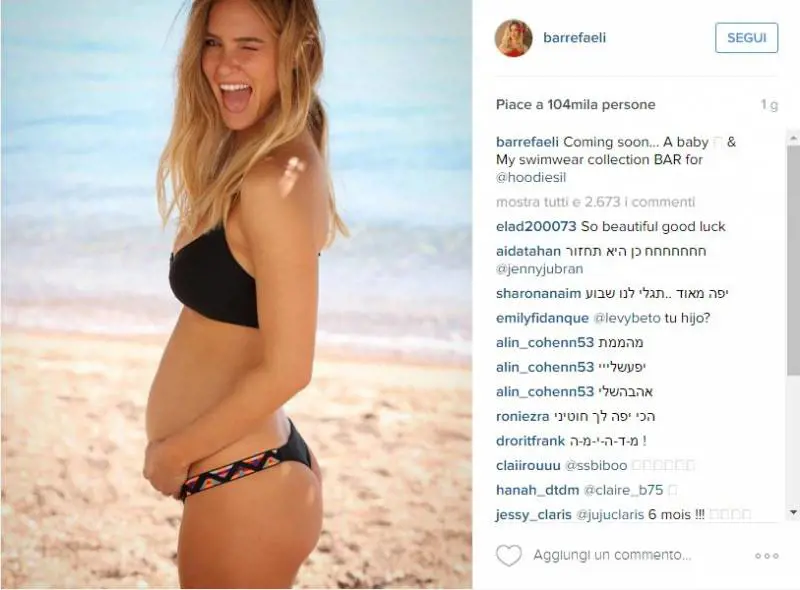Open barrefaeli username link in header
The height and width of the screenshot is (590, 800).
(x=574, y=38)
